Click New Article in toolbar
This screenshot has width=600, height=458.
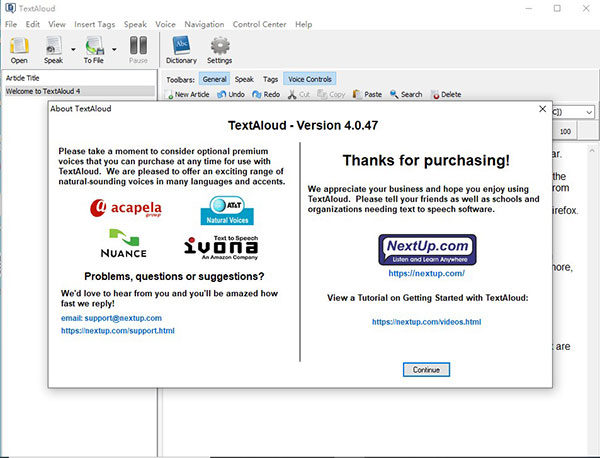[x=188, y=94]
